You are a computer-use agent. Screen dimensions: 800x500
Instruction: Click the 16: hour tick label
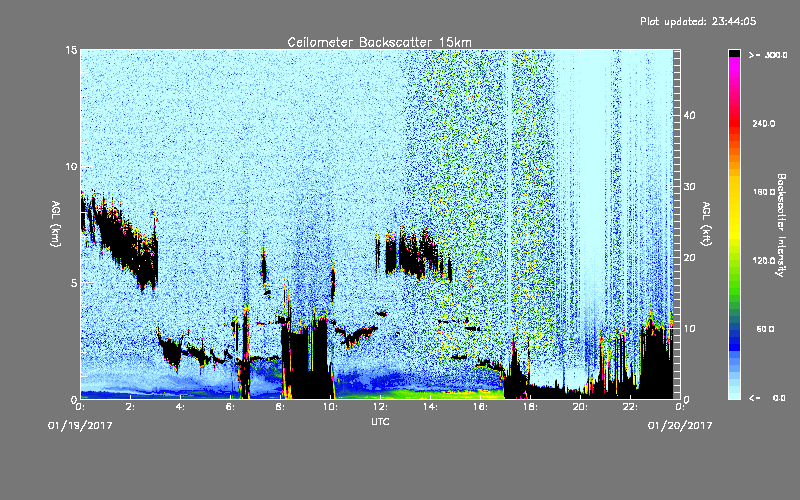pyautogui.click(x=480, y=407)
